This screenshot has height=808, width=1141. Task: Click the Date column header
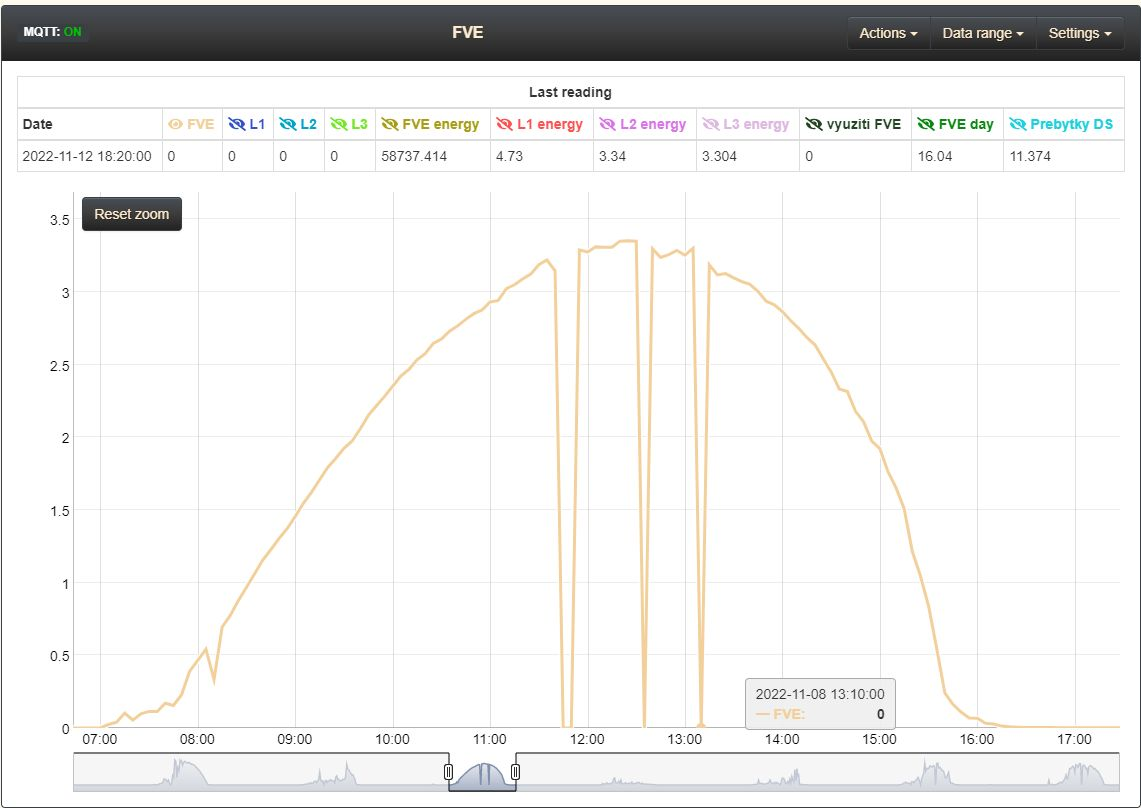[x=38, y=125]
